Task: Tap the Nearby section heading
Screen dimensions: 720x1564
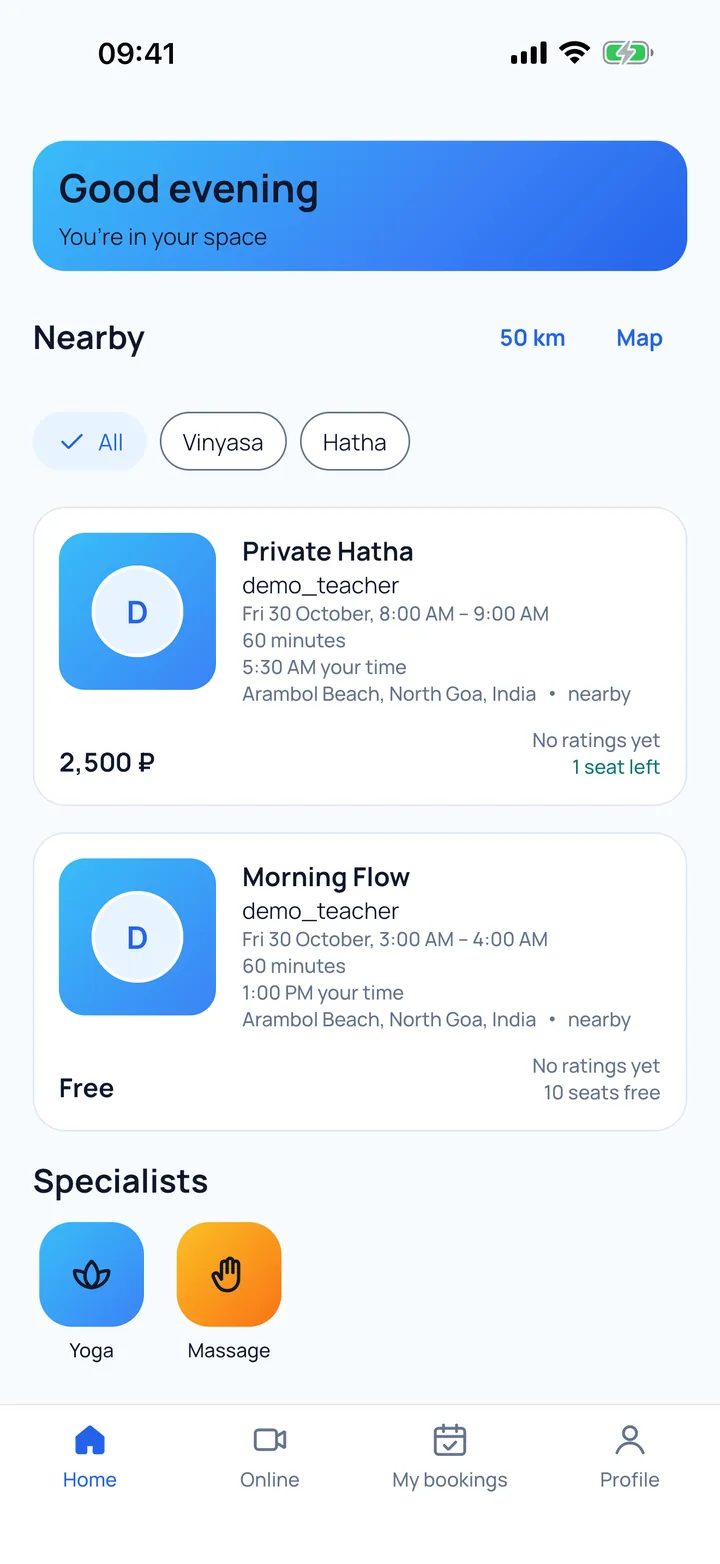Action: (89, 338)
